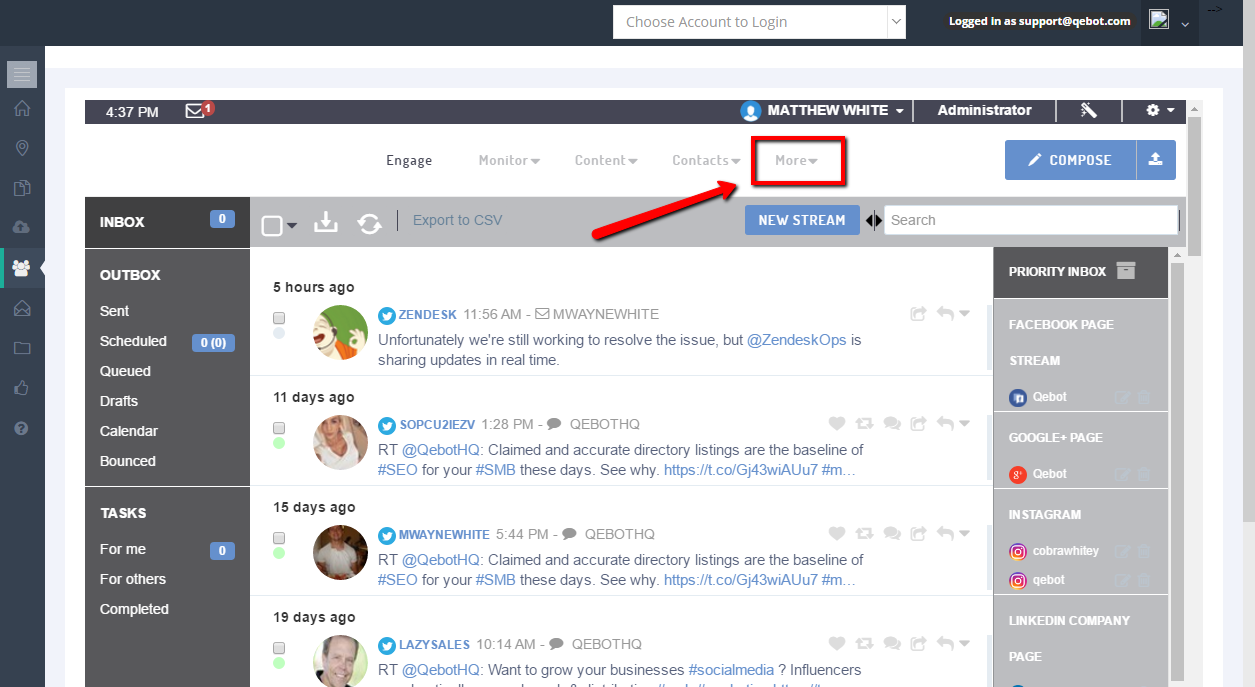
Task: Click the New Stream button
Action: (x=801, y=220)
